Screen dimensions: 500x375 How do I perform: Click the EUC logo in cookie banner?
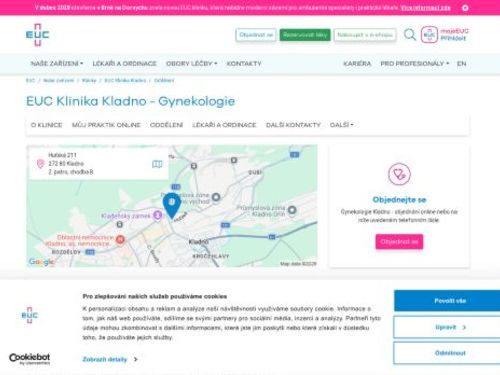click(30, 315)
